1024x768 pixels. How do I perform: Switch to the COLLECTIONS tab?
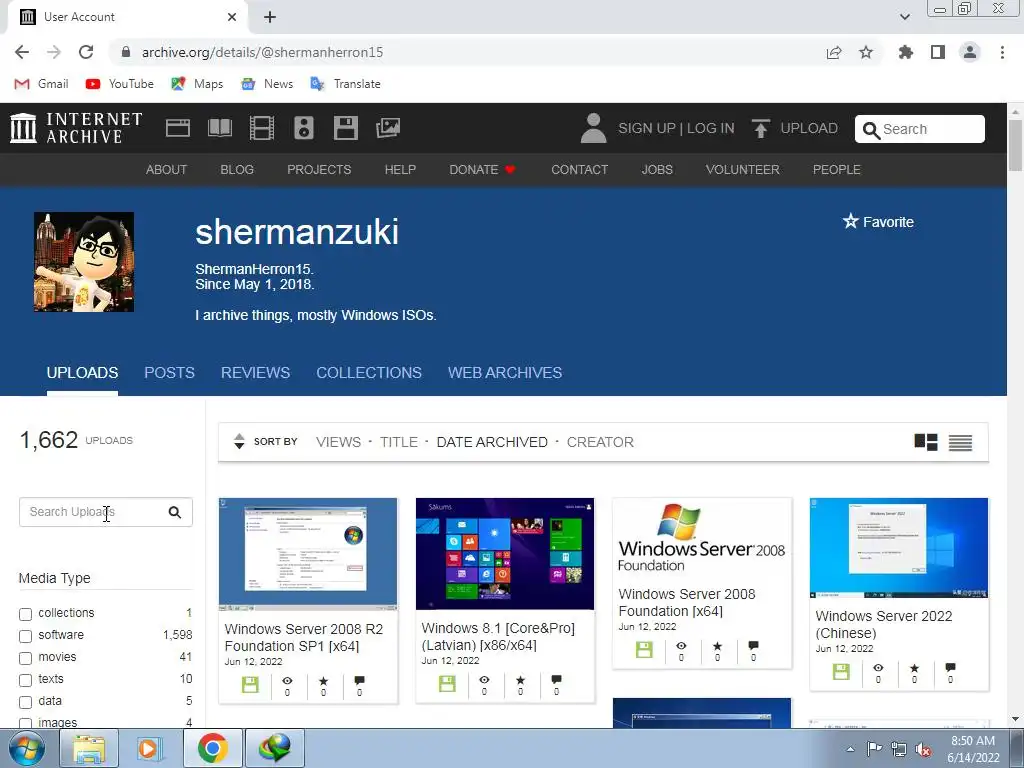(369, 372)
